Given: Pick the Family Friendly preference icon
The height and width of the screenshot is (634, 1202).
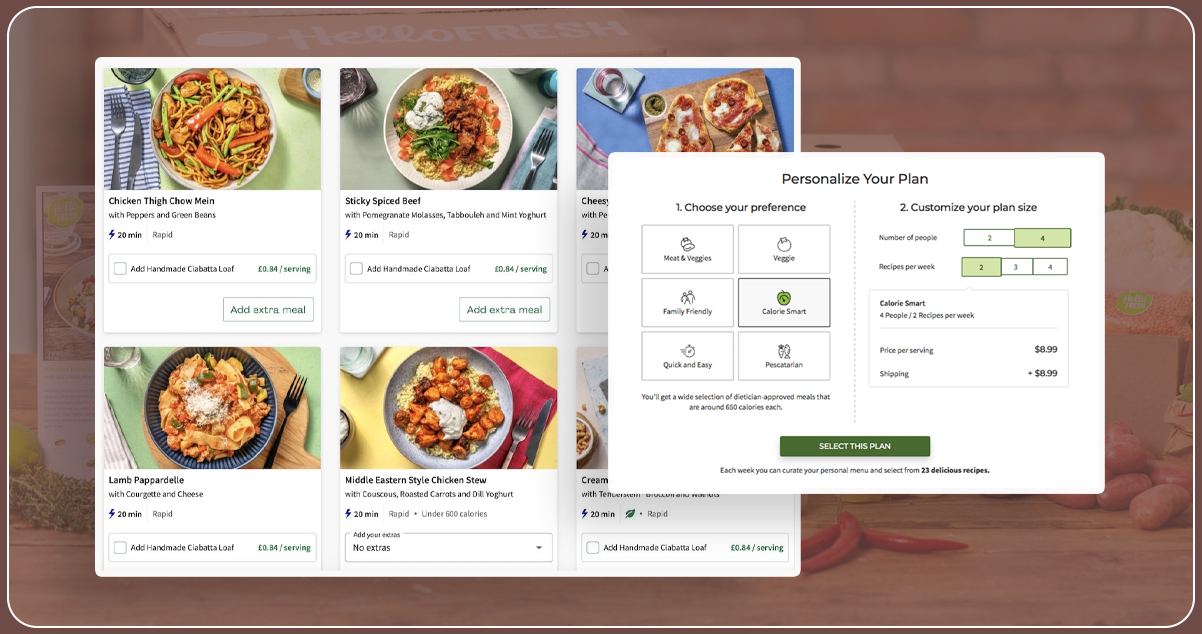Looking at the screenshot, I should (x=687, y=297).
